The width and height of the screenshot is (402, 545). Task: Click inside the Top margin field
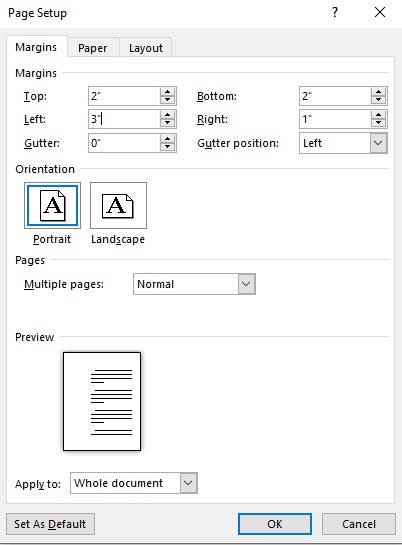click(124, 96)
